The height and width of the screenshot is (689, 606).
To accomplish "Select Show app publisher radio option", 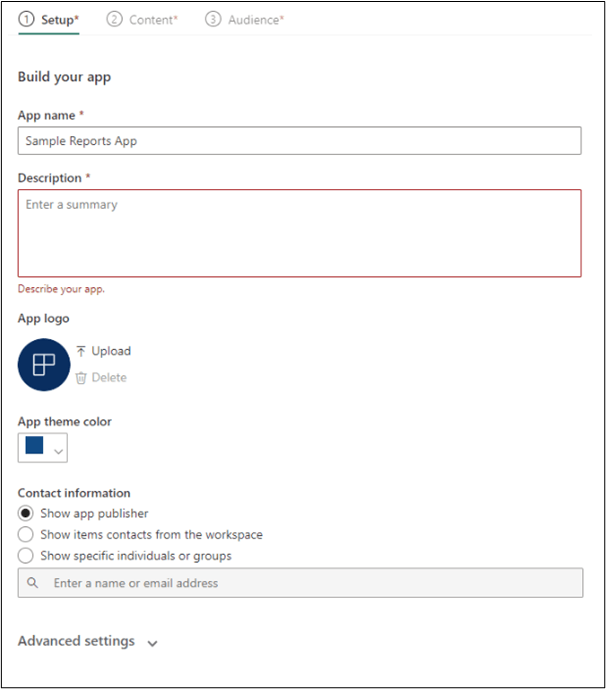I will tap(26, 514).
